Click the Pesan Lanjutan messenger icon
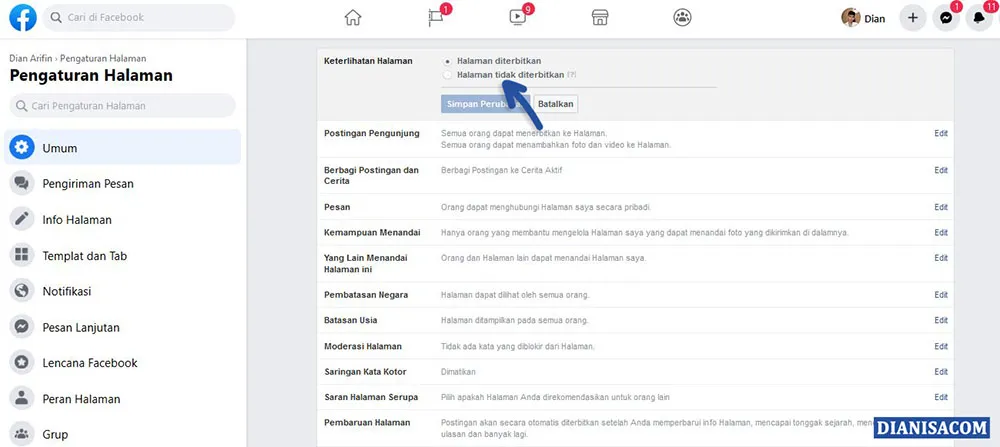The image size is (1000, 447). (x=22, y=327)
